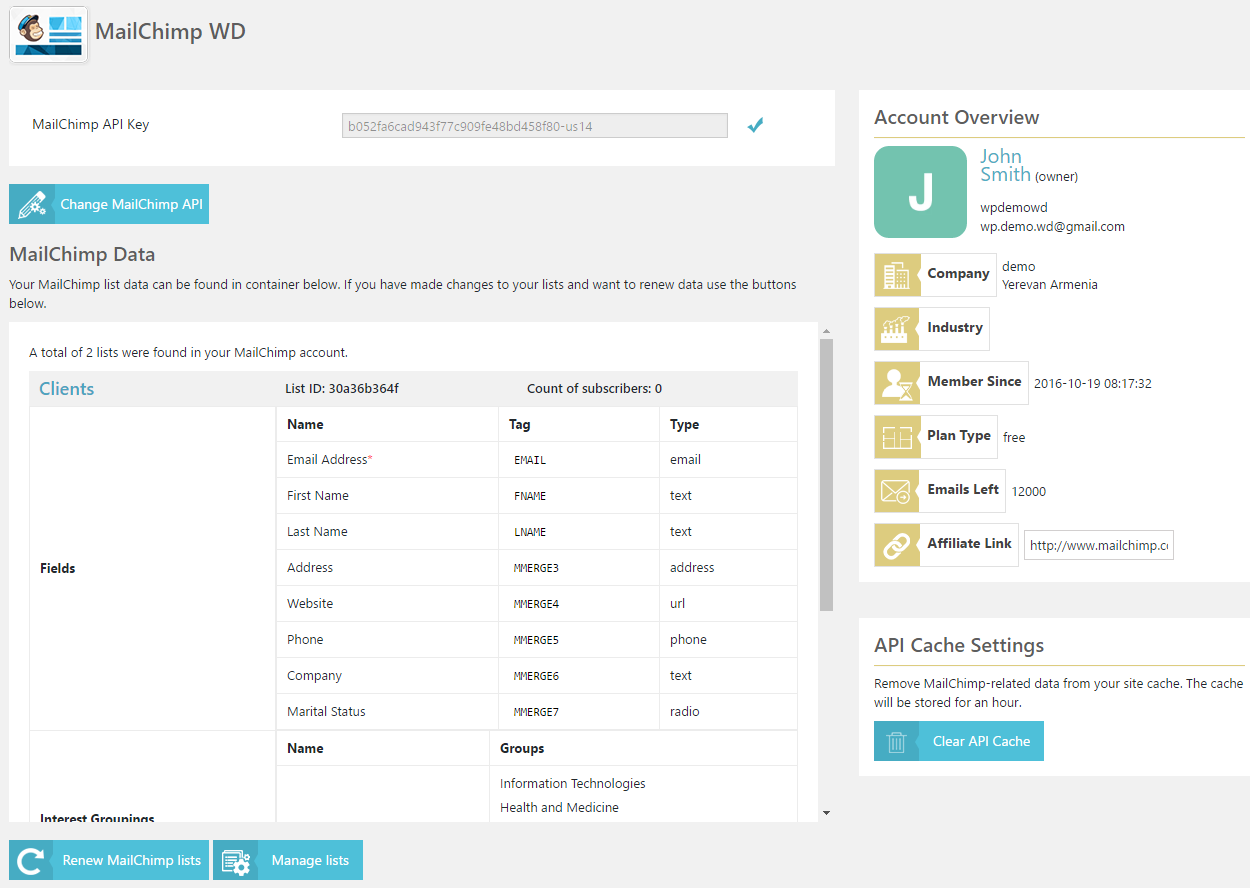Click Count of subscribers: 0 text

594,389
